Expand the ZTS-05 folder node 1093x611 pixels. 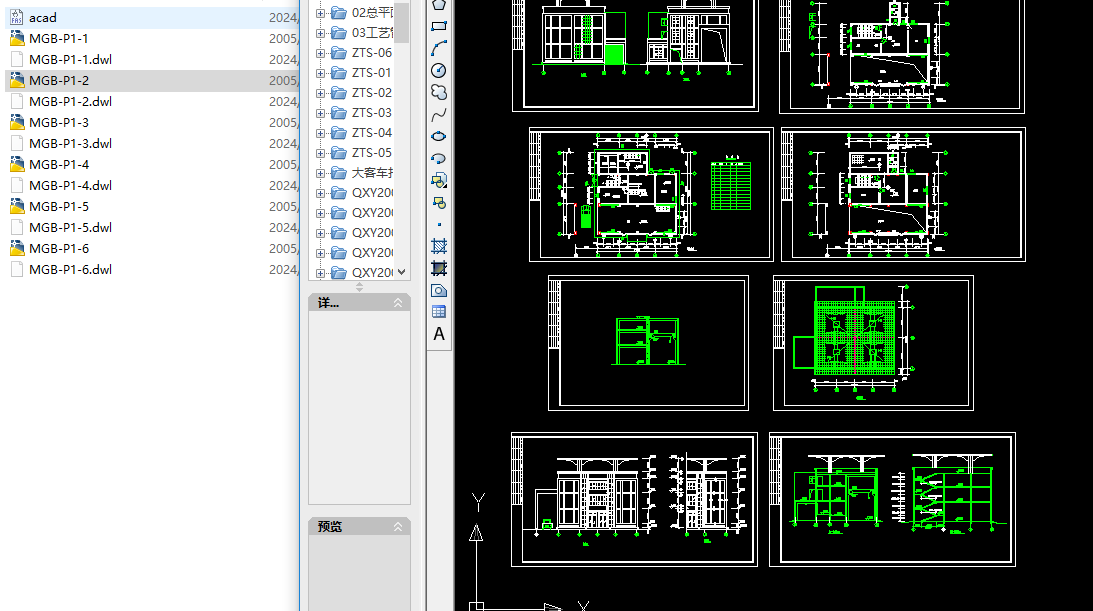tap(320, 153)
